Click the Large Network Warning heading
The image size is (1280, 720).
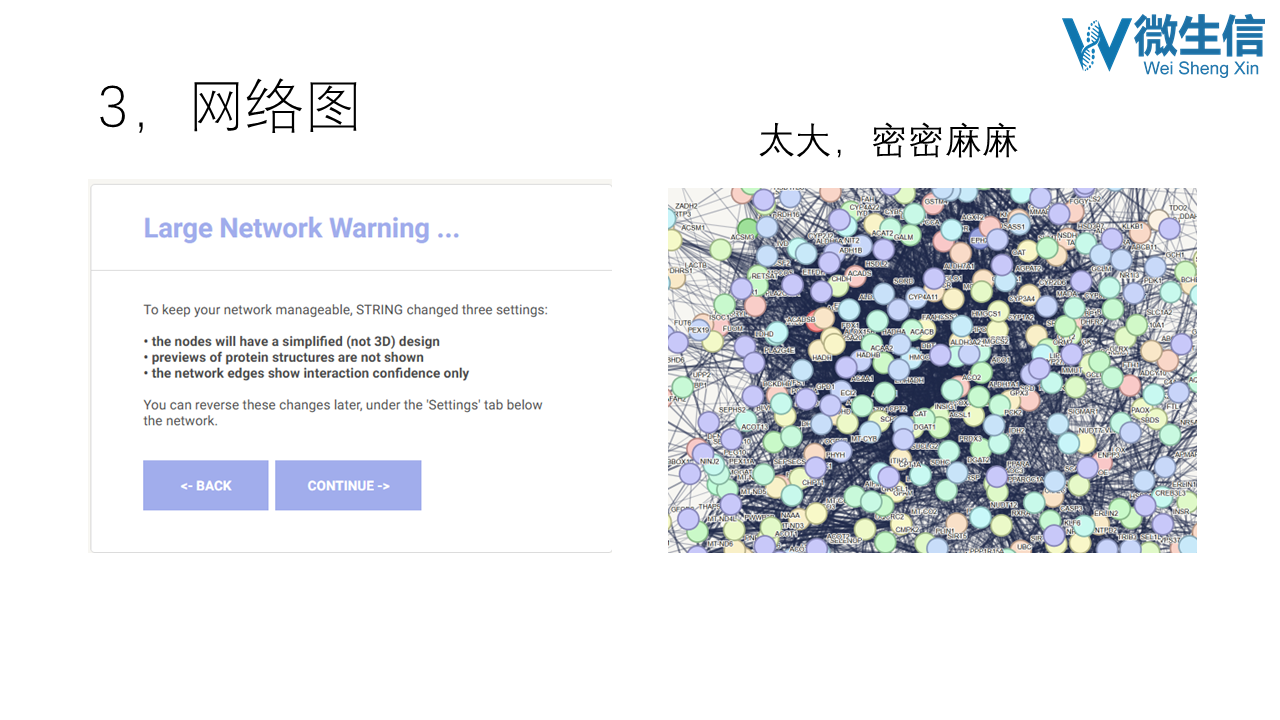point(301,228)
